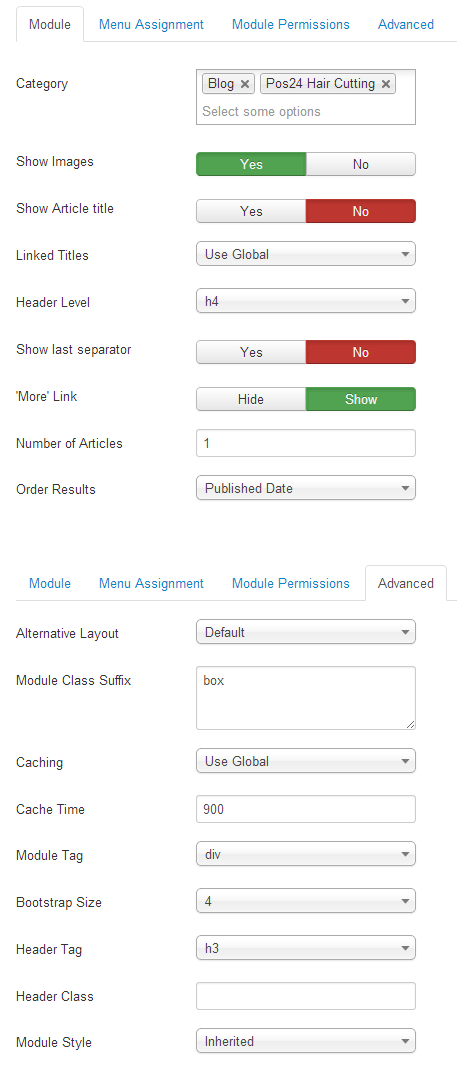The width and height of the screenshot is (457, 1071).
Task: Open the top Module Permissions tab
Action: [291, 25]
